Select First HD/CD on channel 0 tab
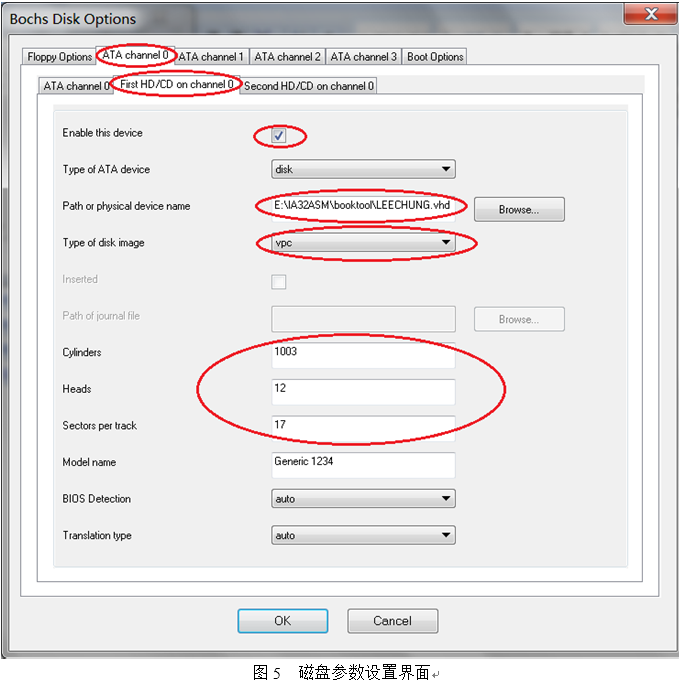 177,84
